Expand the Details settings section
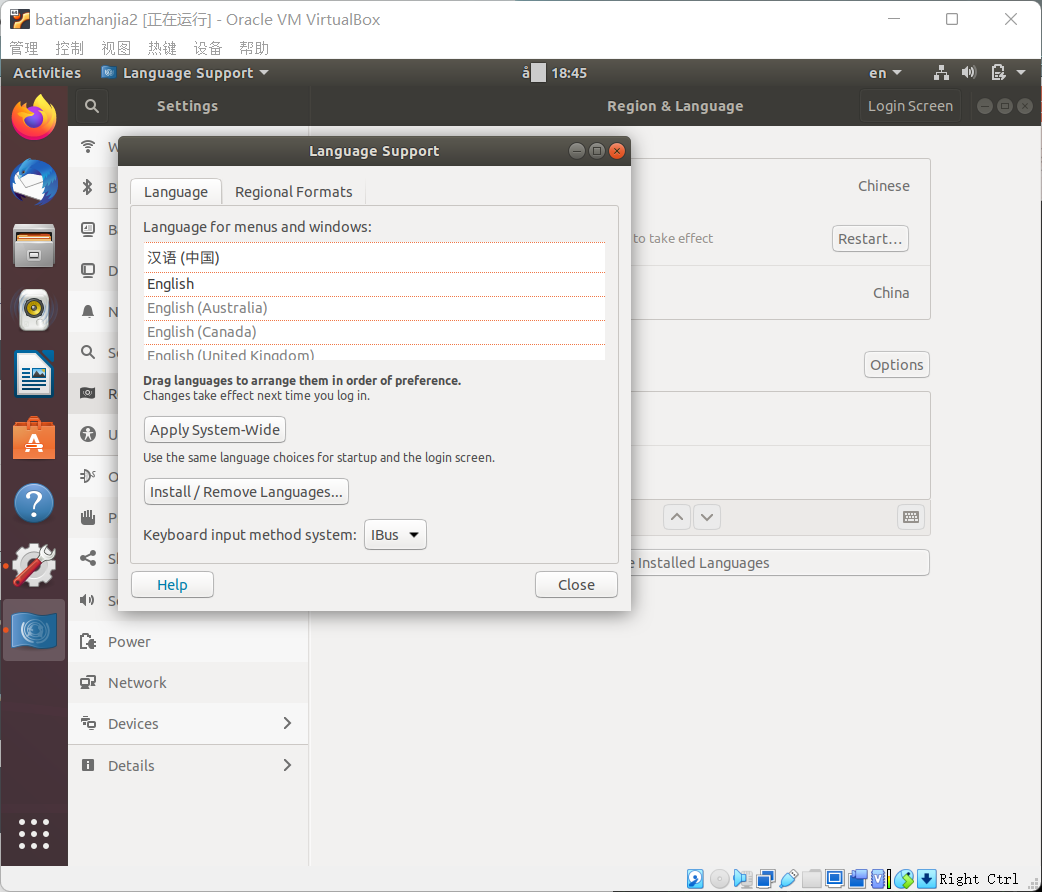1042x892 pixels. 287,765
